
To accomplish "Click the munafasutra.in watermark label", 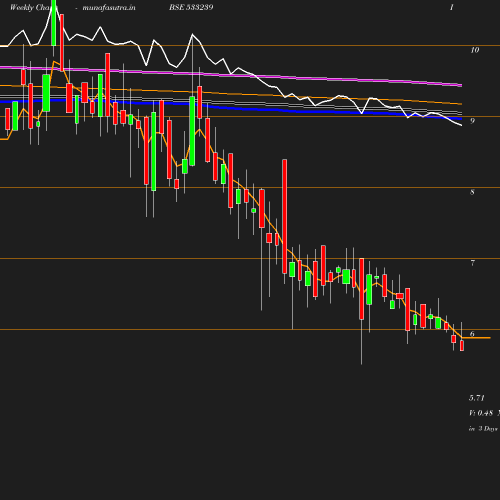I will [x=109, y=8].
